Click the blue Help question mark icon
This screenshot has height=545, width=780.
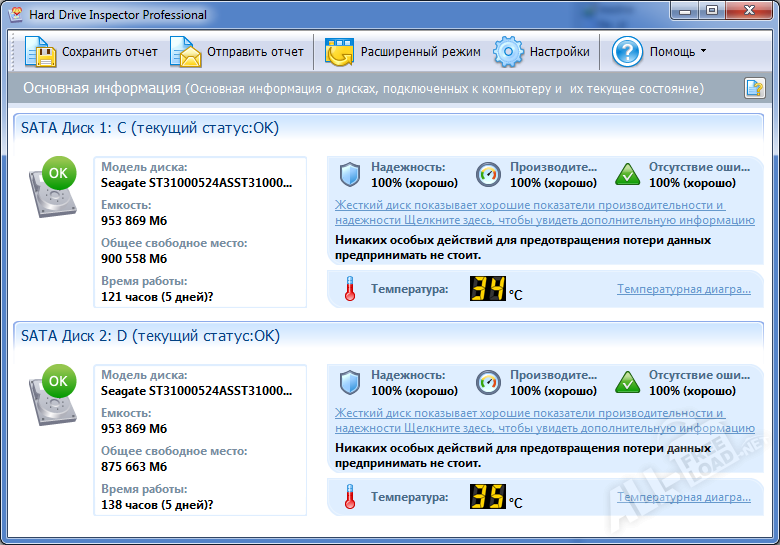tap(627, 52)
